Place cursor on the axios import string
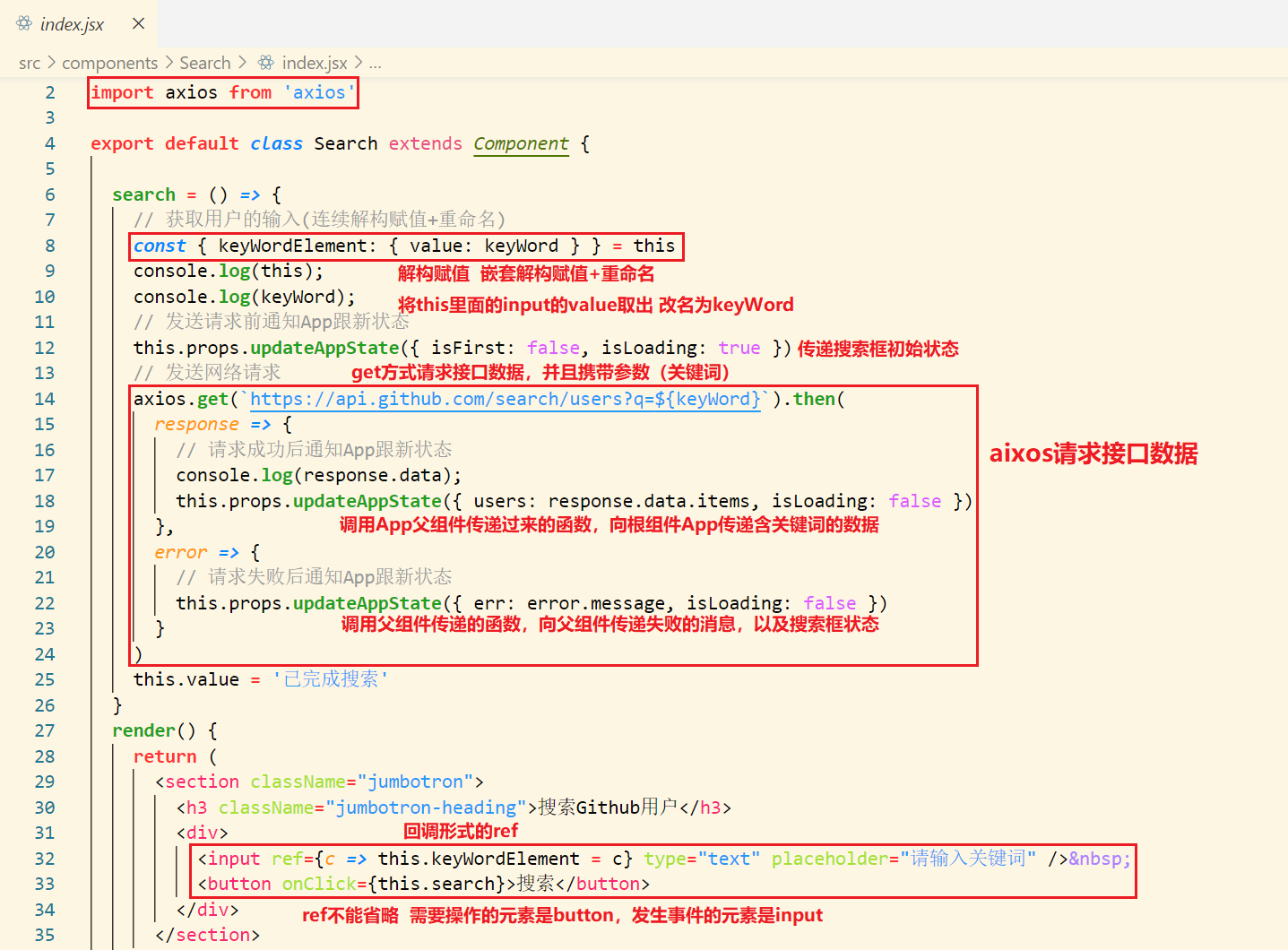This screenshot has height=950, width=1288. [318, 91]
